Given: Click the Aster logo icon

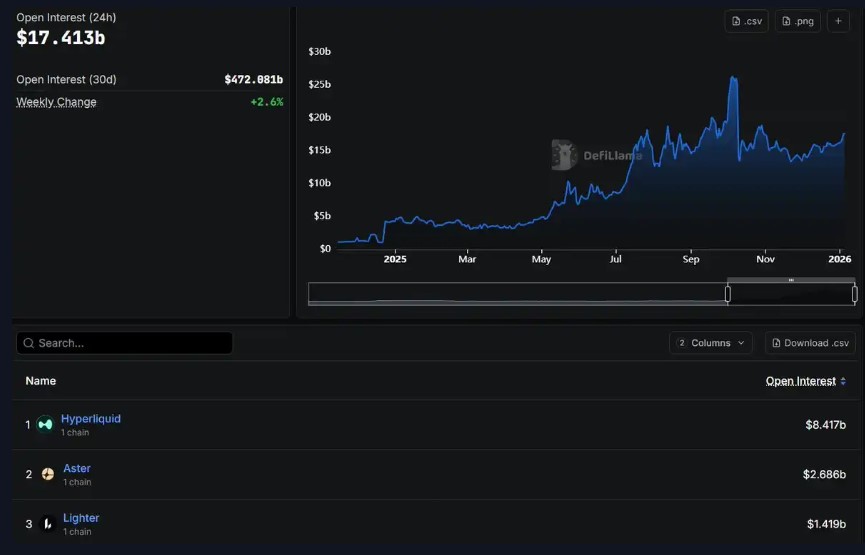Looking at the screenshot, I should click(x=48, y=474).
